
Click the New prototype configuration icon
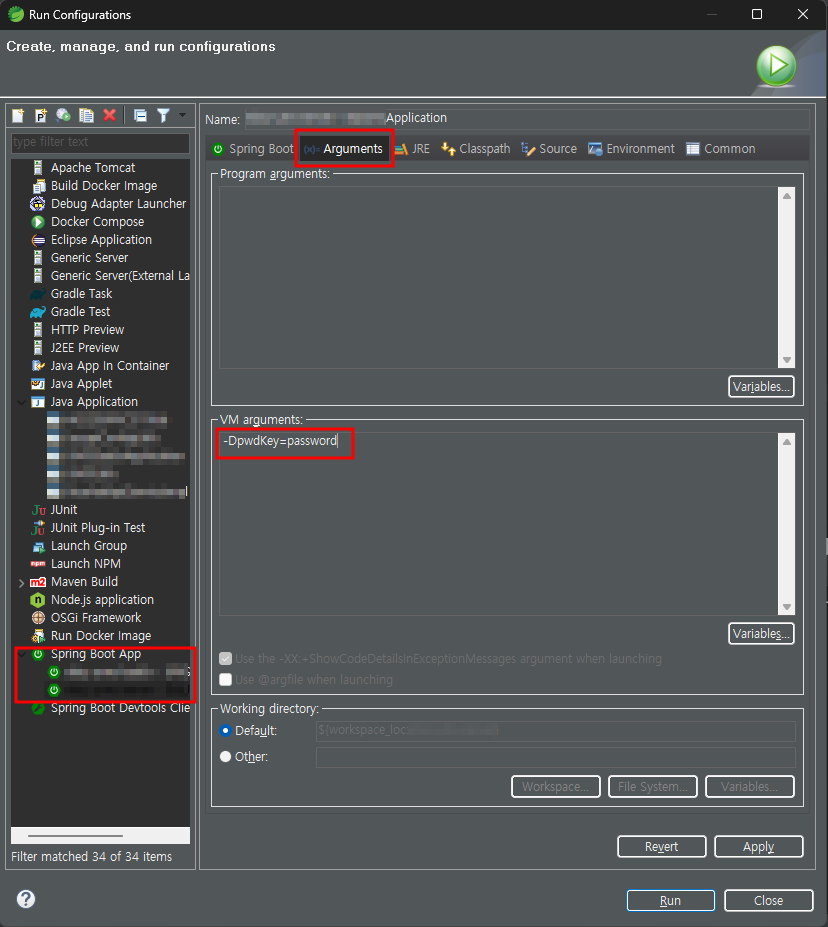(x=41, y=115)
